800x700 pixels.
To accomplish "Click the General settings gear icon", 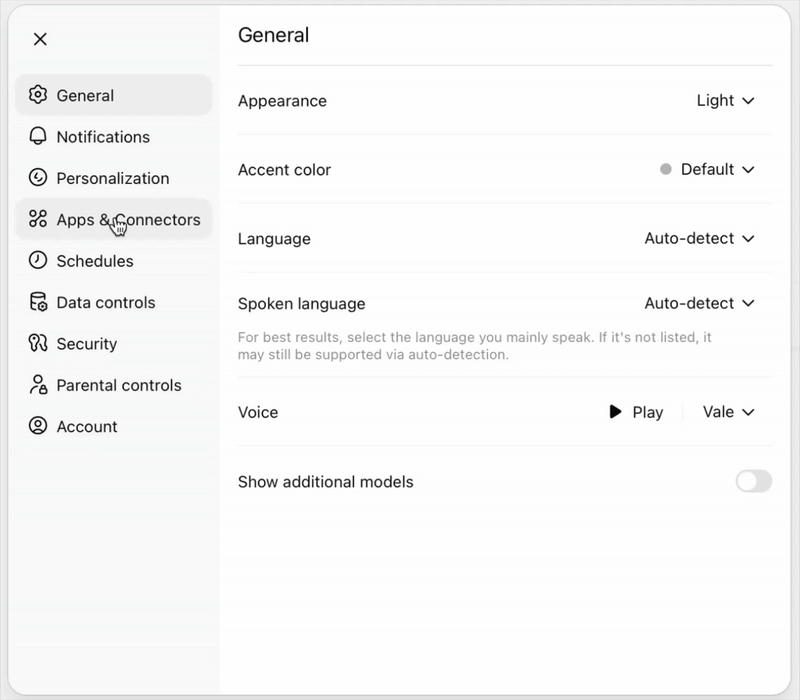I will [x=38, y=95].
